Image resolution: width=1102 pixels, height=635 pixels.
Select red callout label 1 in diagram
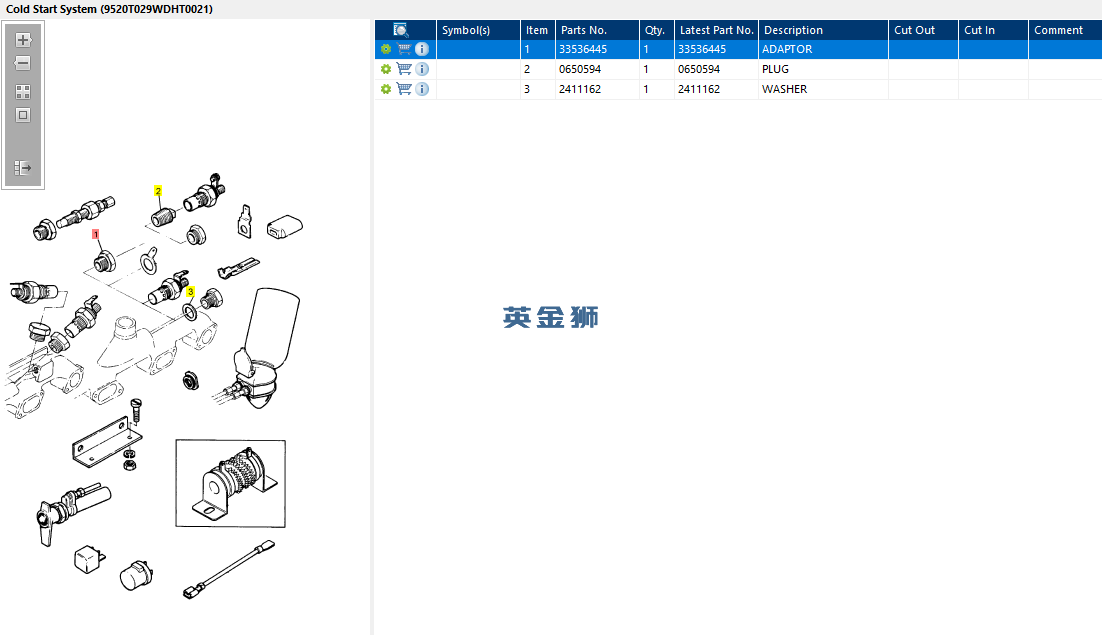(96, 234)
